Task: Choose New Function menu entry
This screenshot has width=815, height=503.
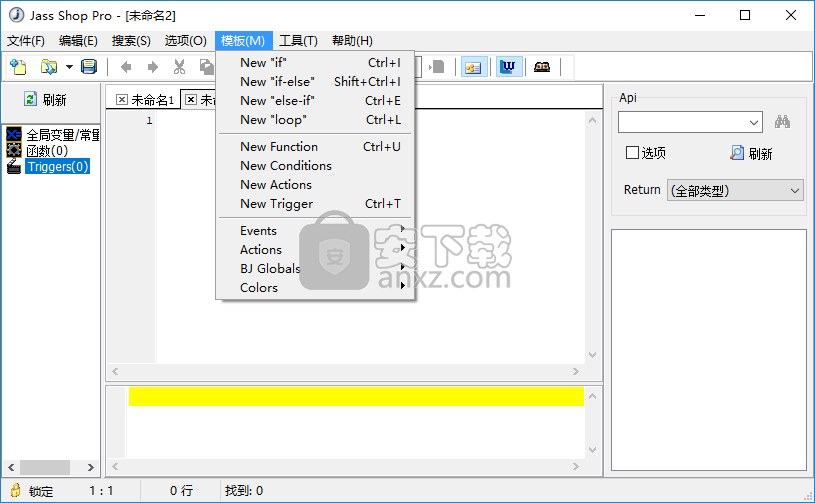Action: click(315, 147)
